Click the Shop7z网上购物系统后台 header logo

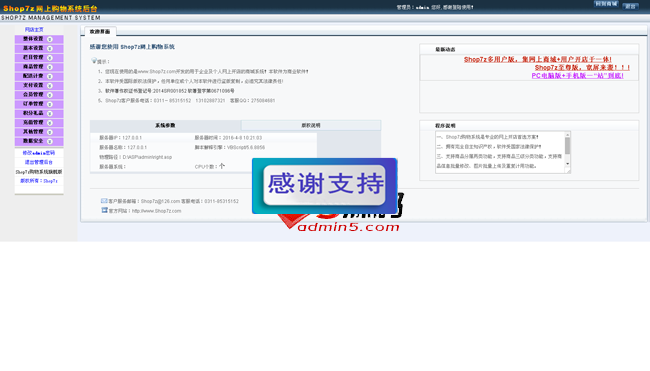pyautogui.click(x=50, y=8)
